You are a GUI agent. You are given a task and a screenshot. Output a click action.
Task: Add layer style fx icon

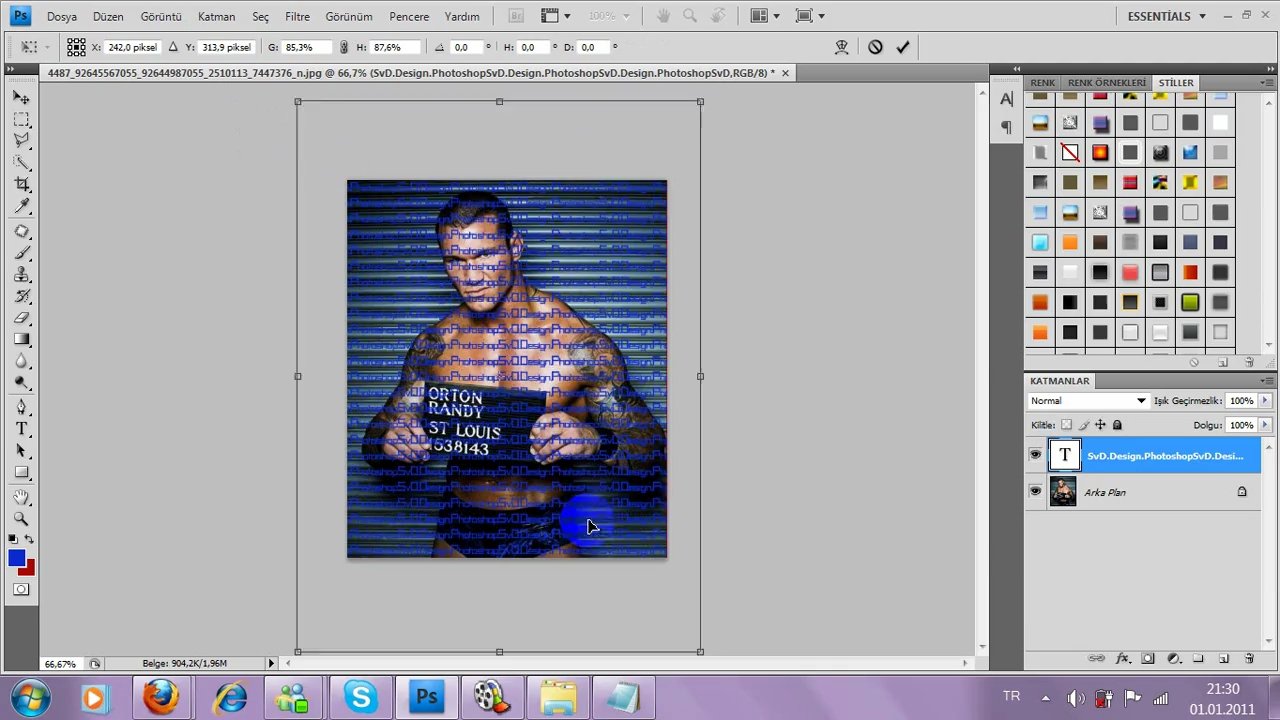point(1122,659)
